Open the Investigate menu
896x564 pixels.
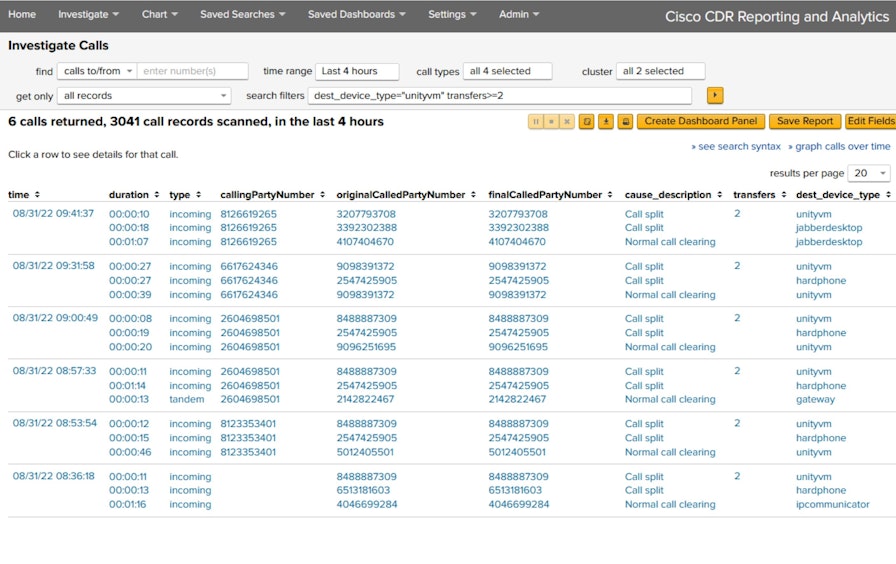(88, 15)
